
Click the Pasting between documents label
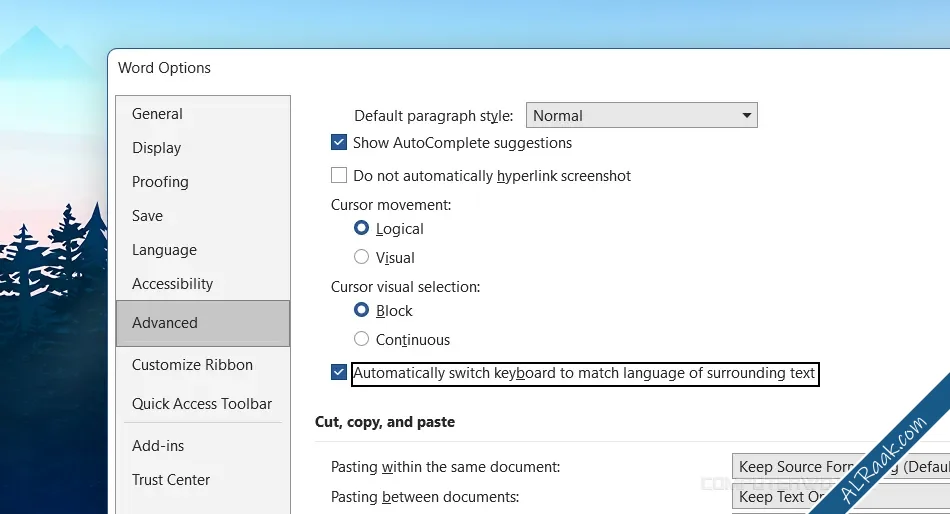point(425,497)
